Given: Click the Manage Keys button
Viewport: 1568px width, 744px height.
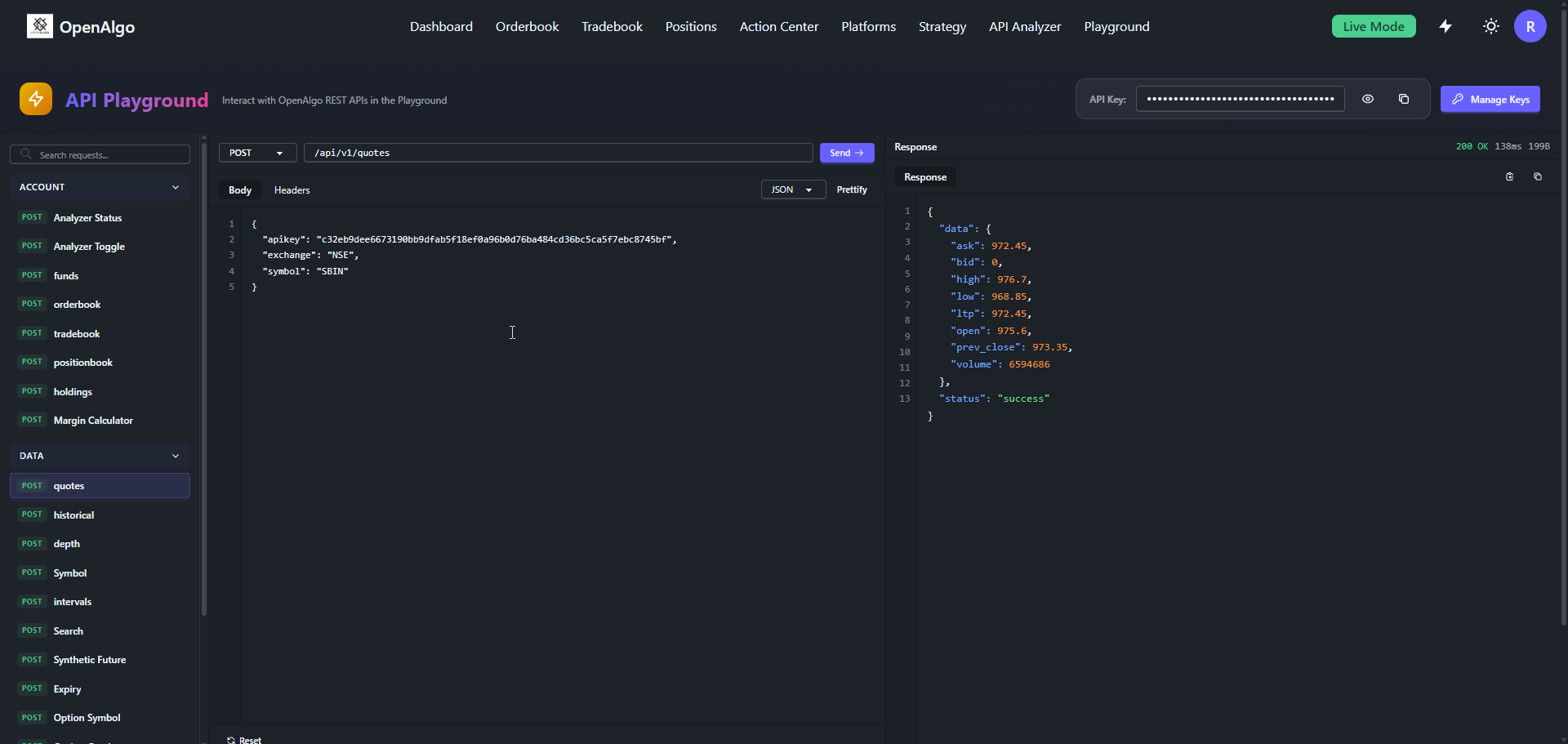Looking at the screenshot, I should [1490, 99].
